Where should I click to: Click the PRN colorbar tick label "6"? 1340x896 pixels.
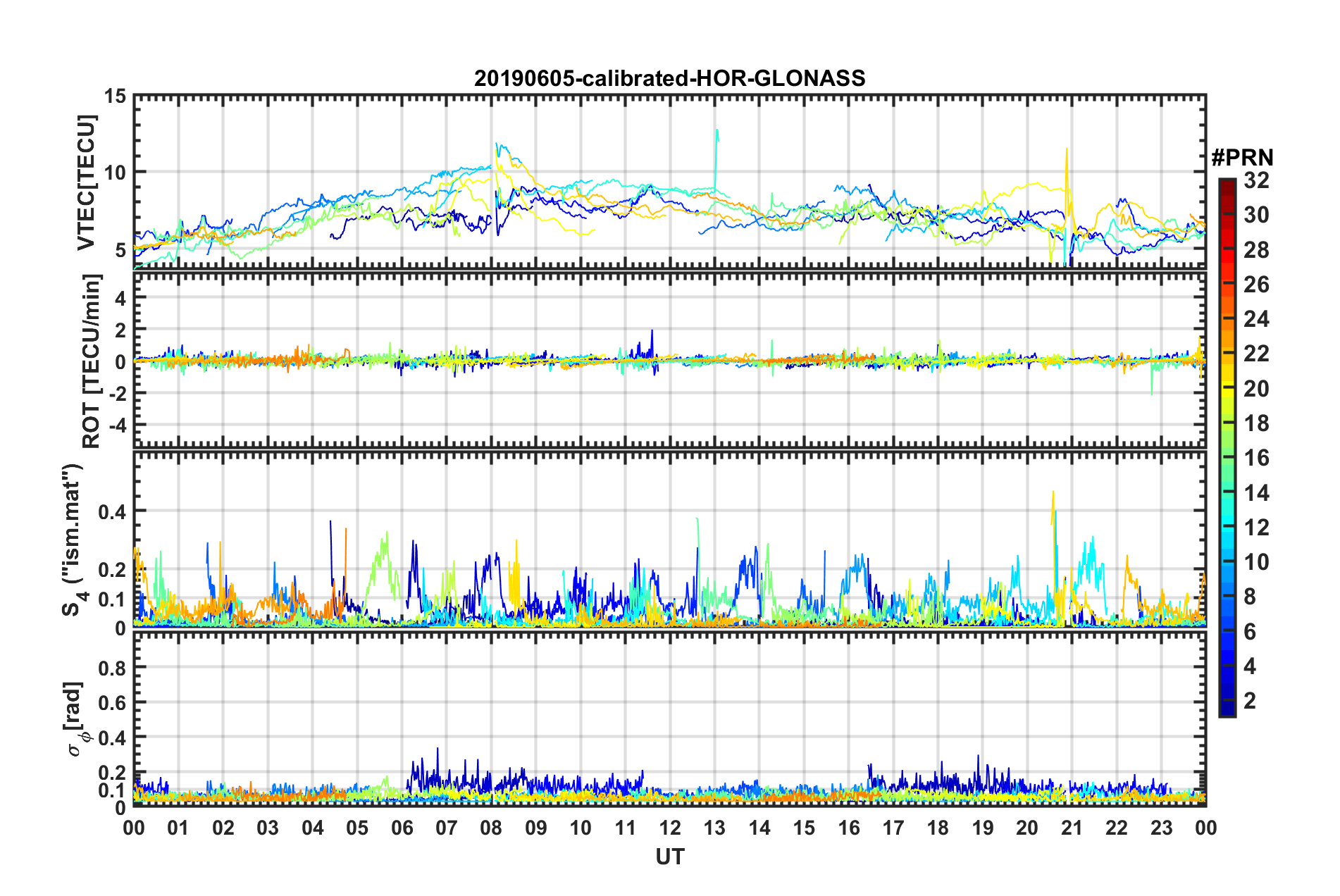[x=1250, y=632]
